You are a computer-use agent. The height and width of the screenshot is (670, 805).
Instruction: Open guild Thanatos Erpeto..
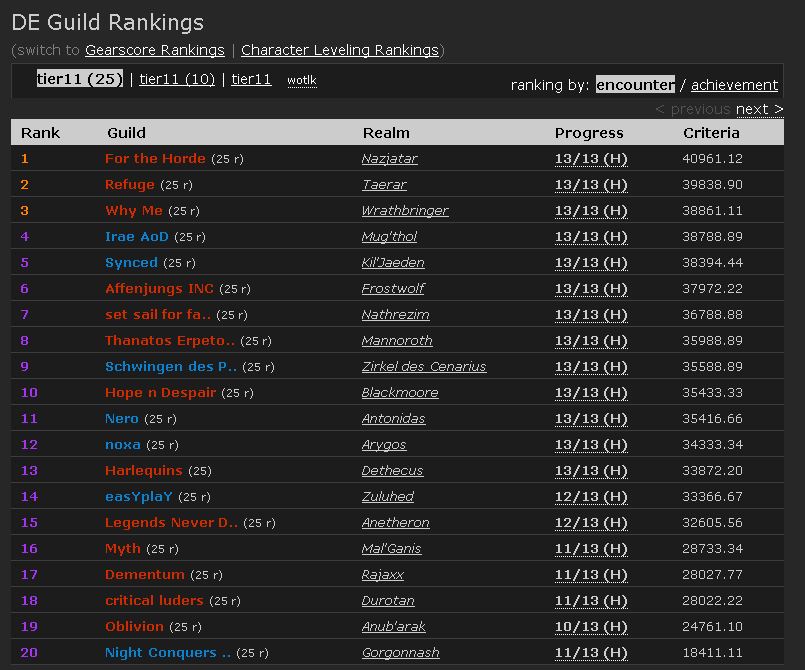(x=170, y=341)
